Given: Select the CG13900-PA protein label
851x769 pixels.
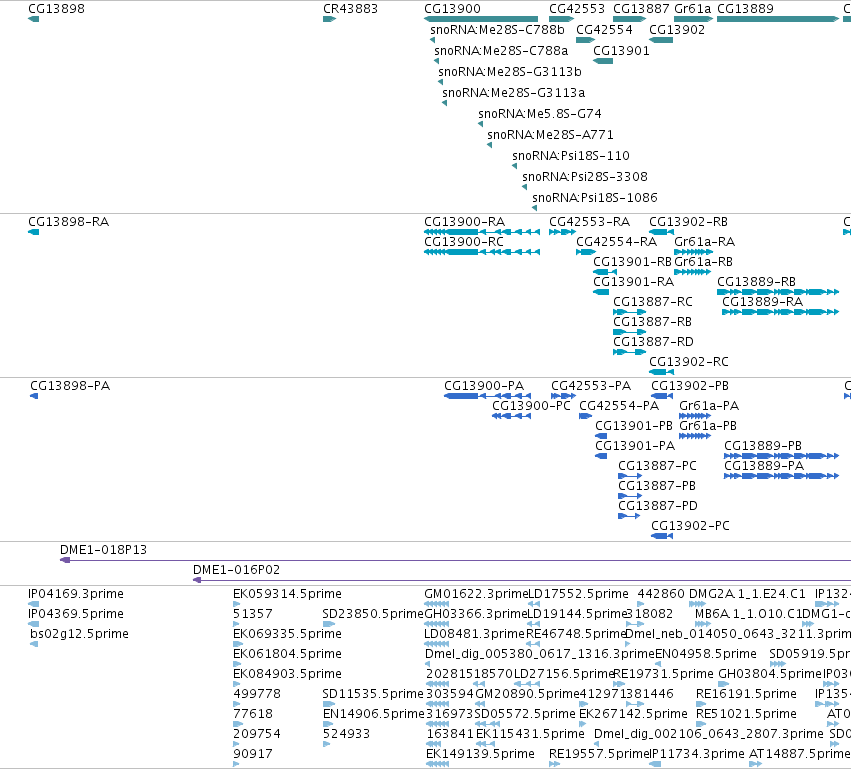Looking at the screenshot, I should pyautogui.click(x=484, y=386).
